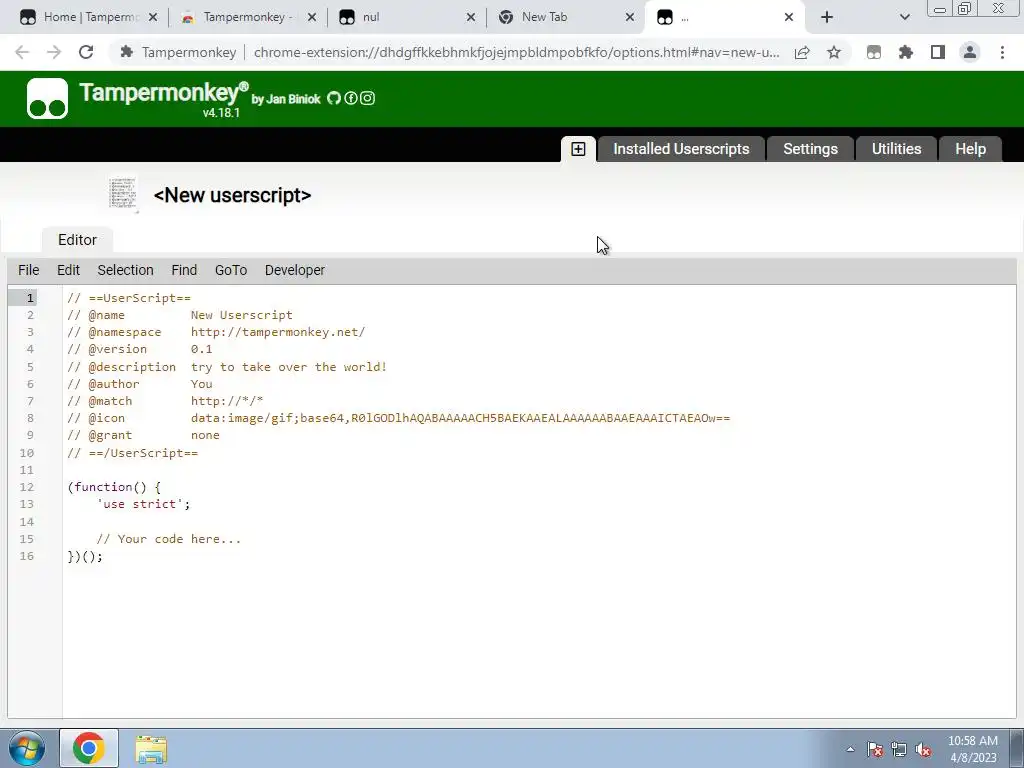The width and height of the screenshot is (1024, 768).
Task: Open the GitHub icon link in header
Action: (x=334, y=99)
